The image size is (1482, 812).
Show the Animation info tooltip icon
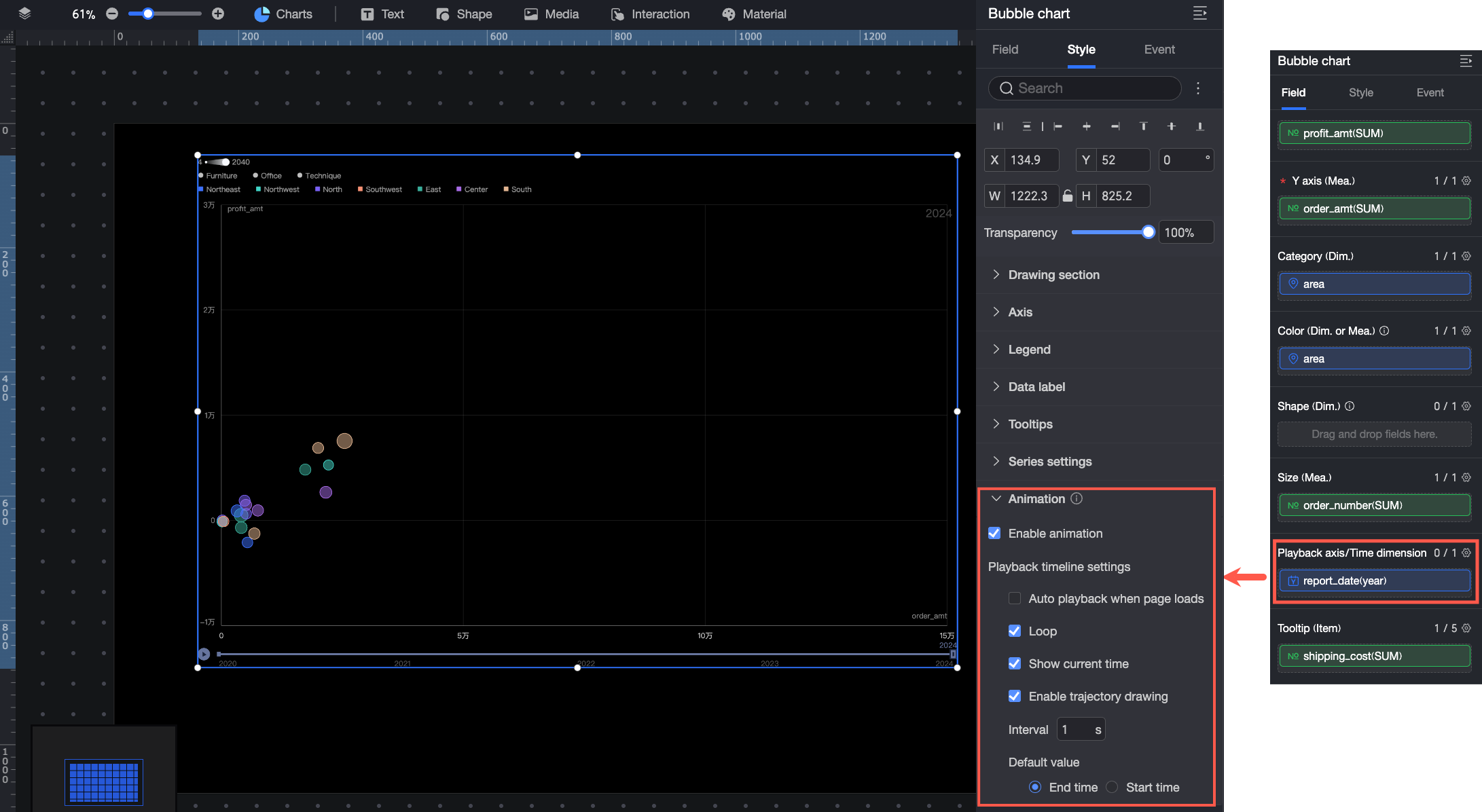click(x=1077, y=498)
